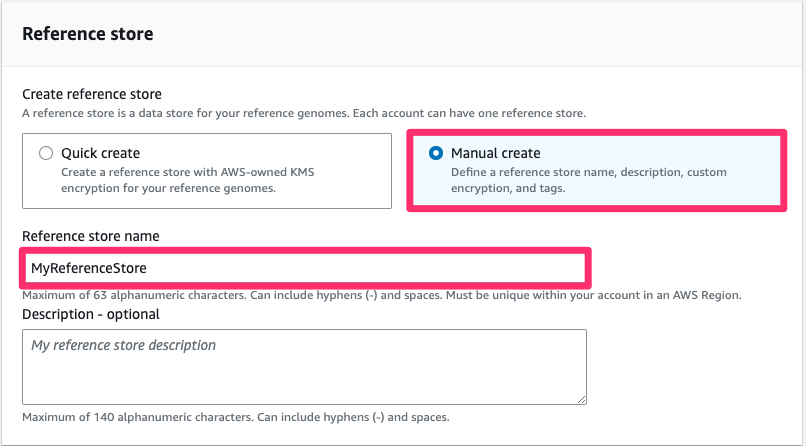This screenshot has height=446, width=806.
Task: Click the Reference store section heading
Action: [88, 33]
